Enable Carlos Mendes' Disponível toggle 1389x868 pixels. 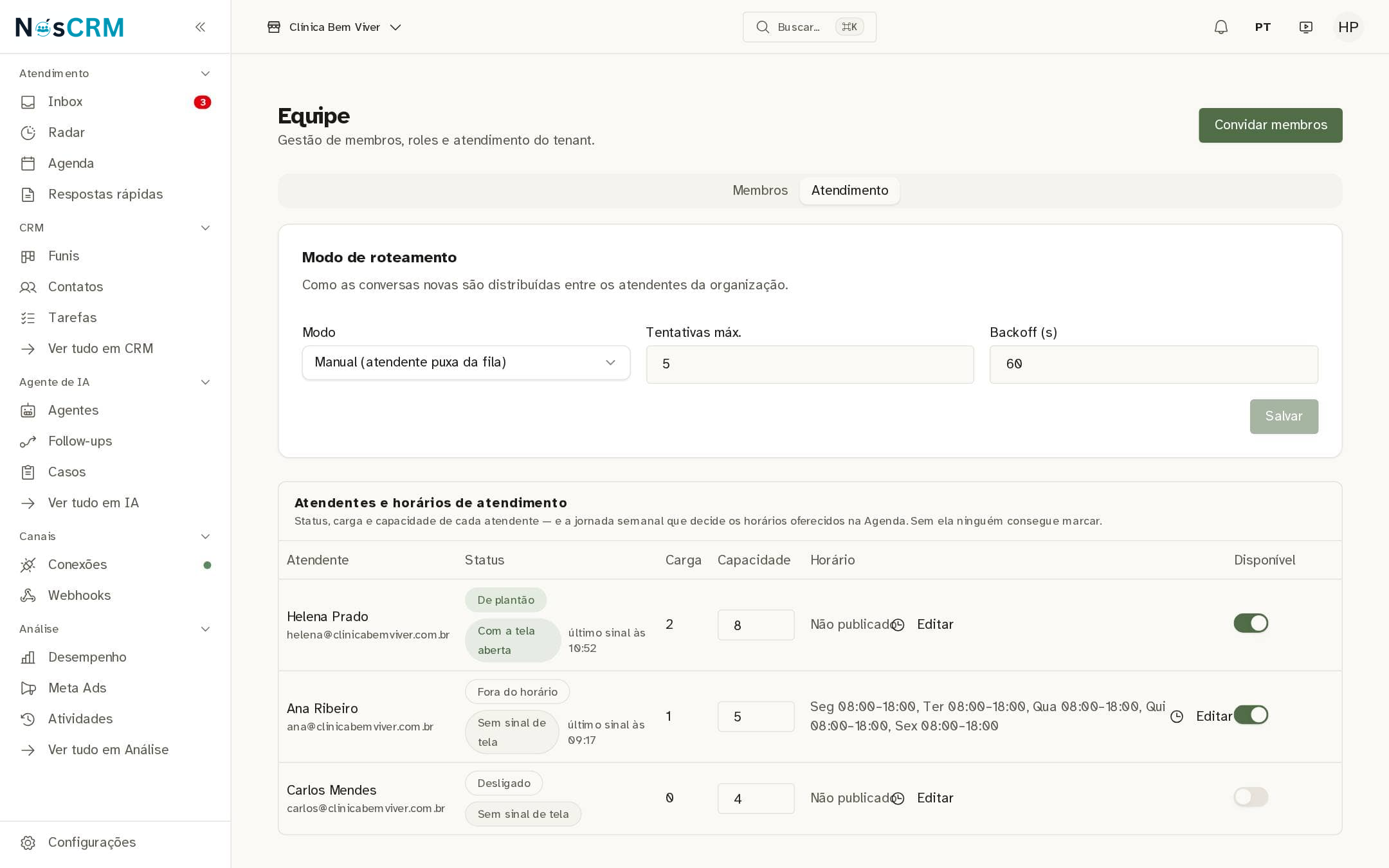[x=1250, y=797]
